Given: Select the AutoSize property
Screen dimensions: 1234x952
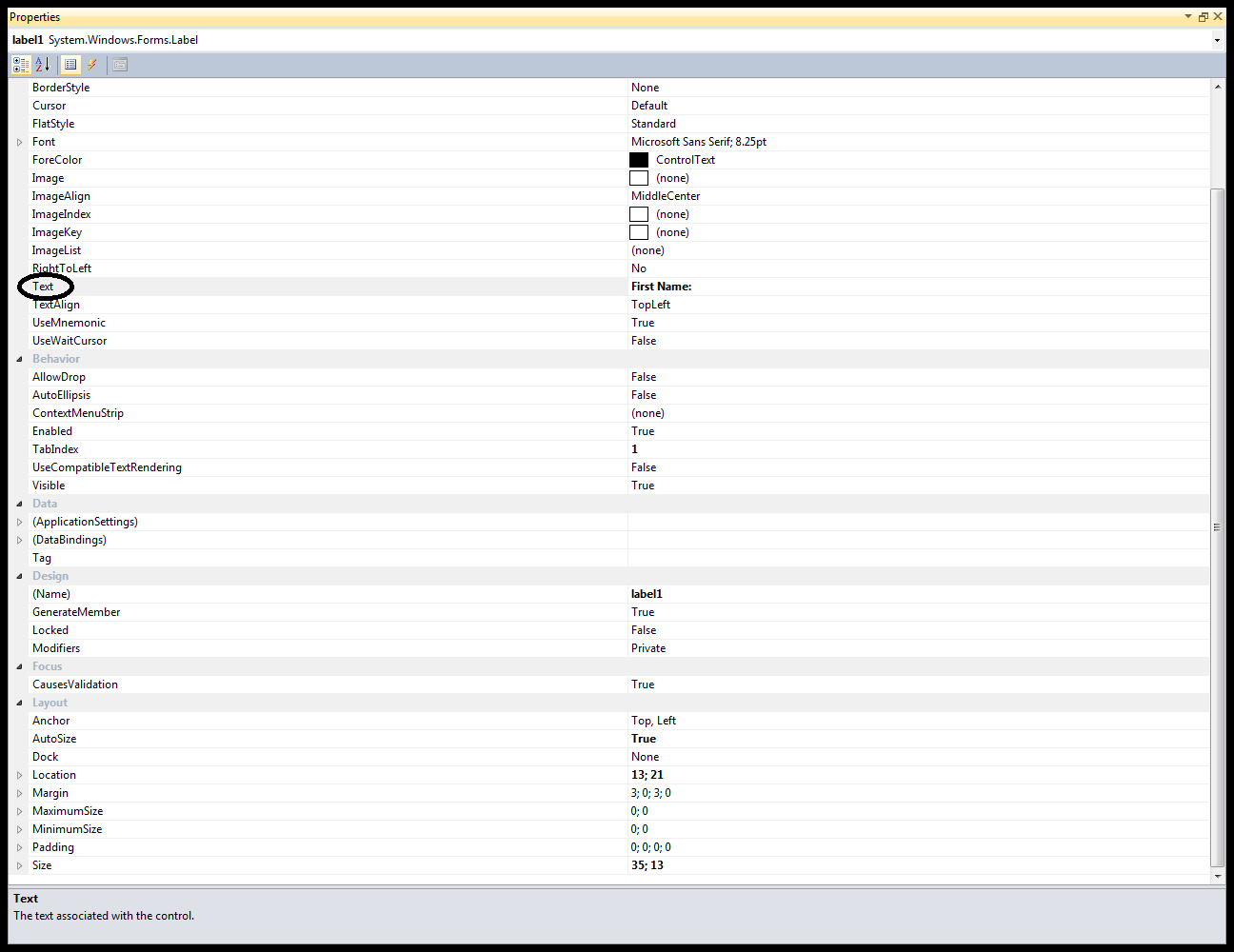Looking at the screenshot, I should tap(54, 739).
